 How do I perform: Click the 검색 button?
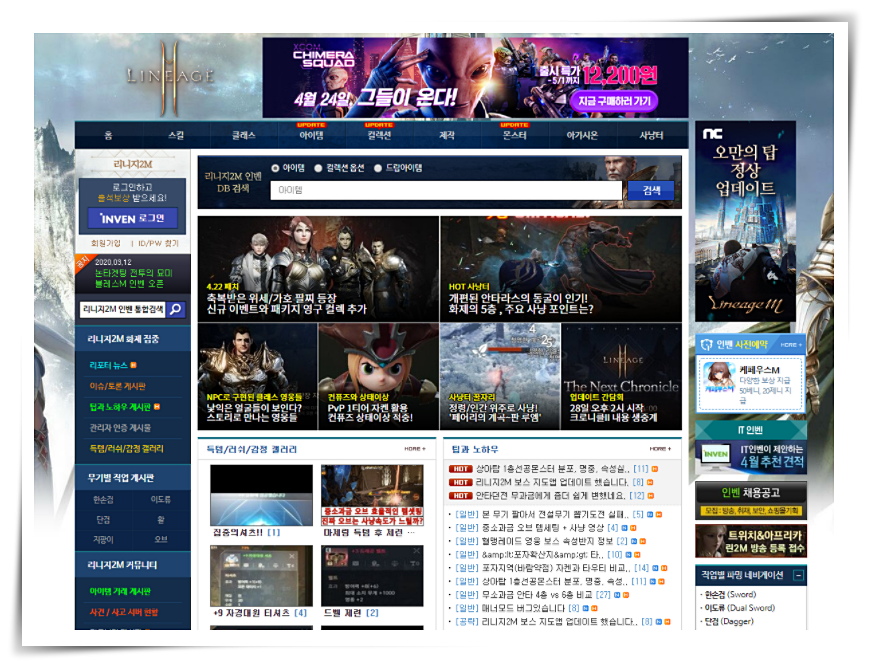point(651,191)
